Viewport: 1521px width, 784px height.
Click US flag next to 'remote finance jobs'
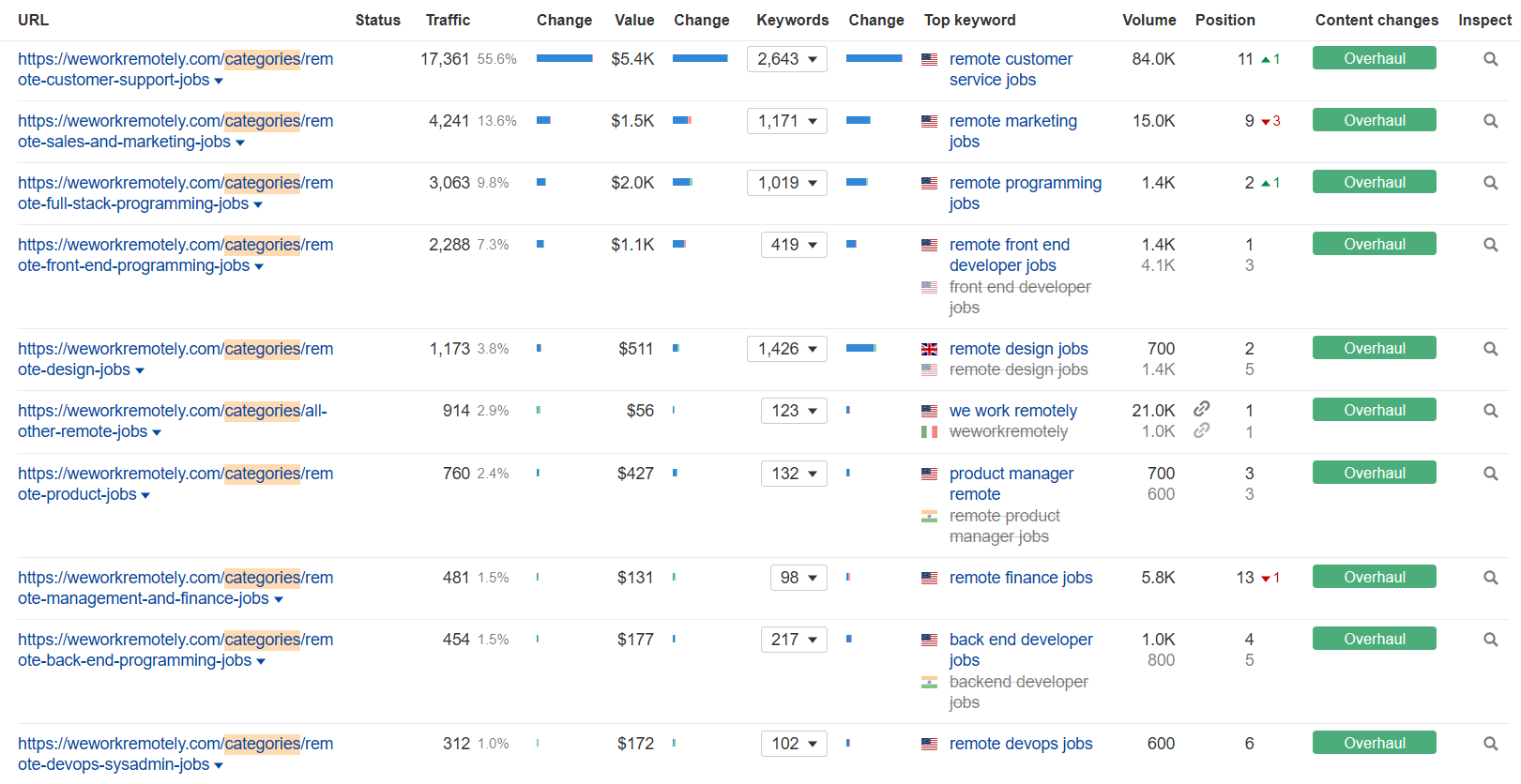click(x=929, y=578)
